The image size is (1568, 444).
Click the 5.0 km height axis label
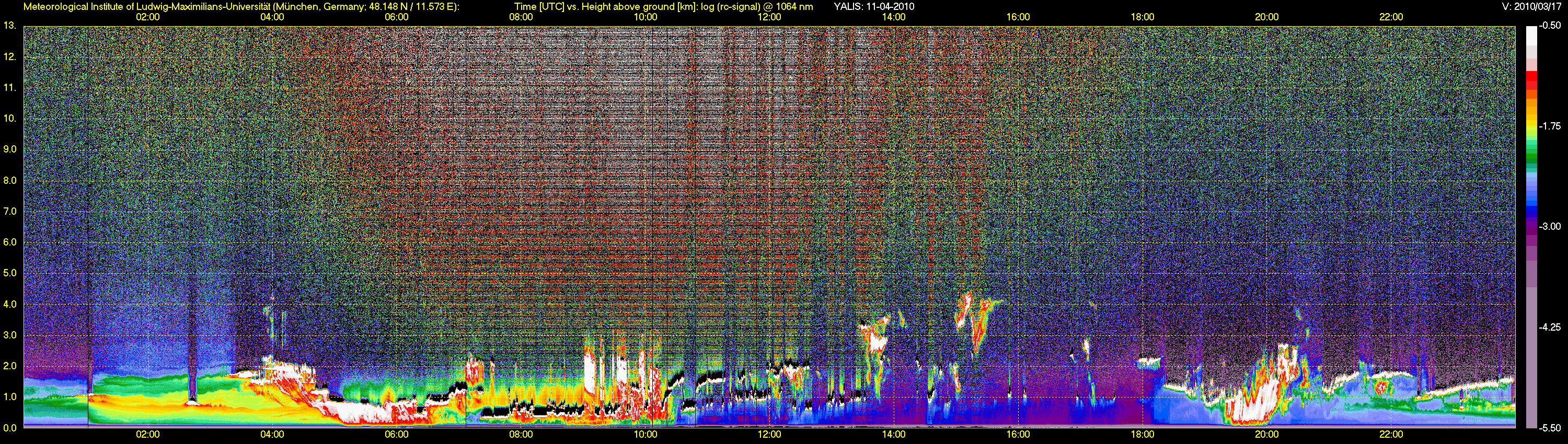[x=10, y=273]
